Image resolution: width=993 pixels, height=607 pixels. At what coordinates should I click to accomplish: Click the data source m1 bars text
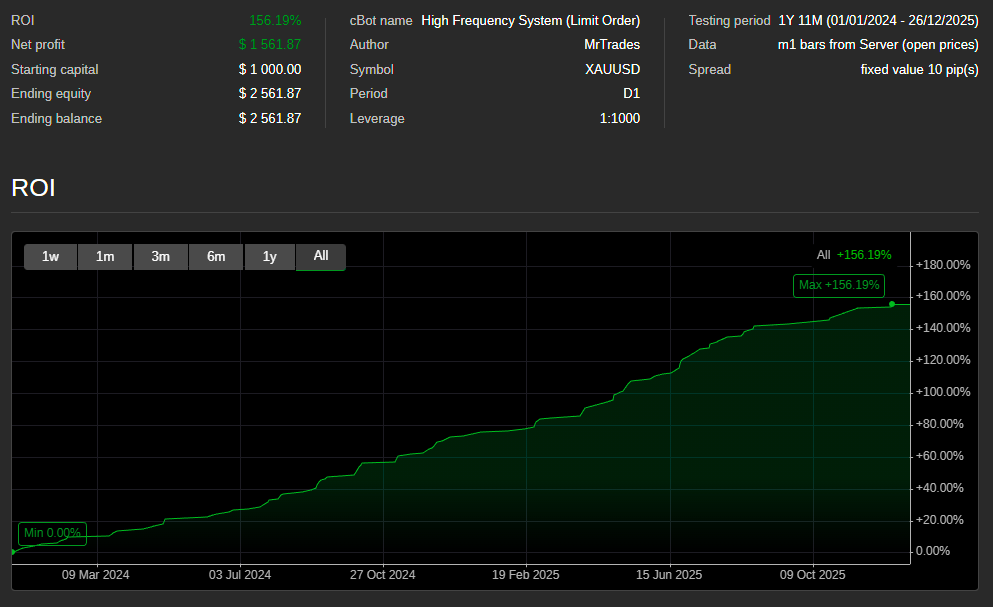click(878, 45)
